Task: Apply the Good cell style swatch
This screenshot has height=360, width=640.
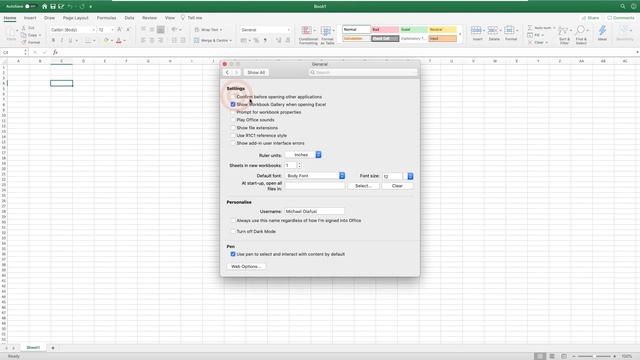Action: pyautogui.click(x=413, y=29)
